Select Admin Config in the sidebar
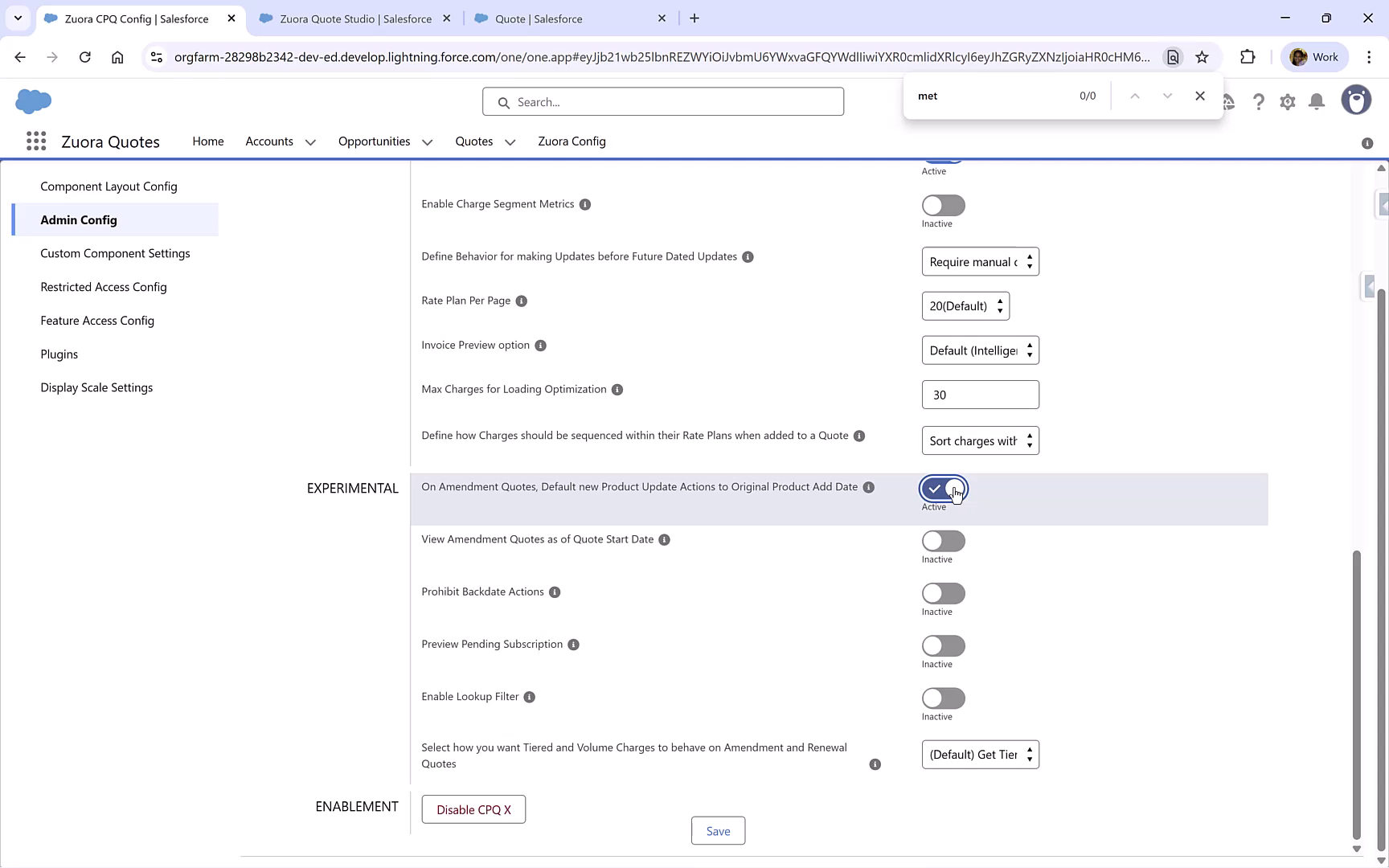Image resolution: width=1389 pixels, height=868 pixels. [79, 219]
